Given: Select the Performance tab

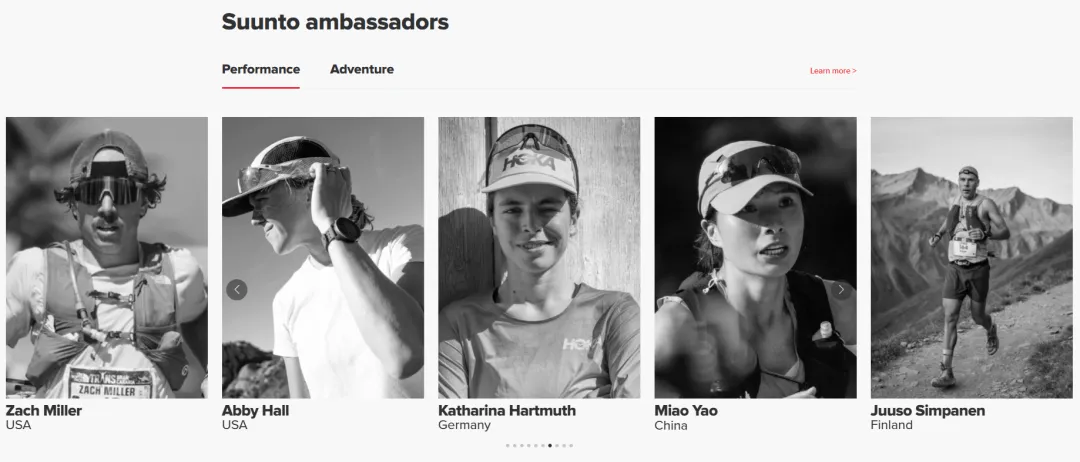Looking at the screenshot, I should pyautogui.click(x=260, y=70).
